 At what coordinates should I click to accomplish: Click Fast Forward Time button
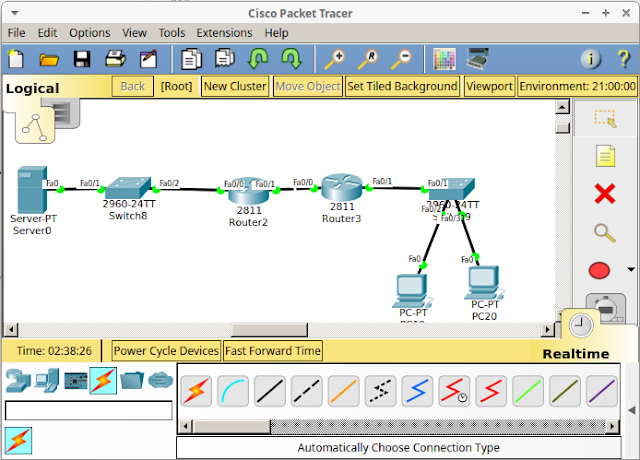point(273,351)
